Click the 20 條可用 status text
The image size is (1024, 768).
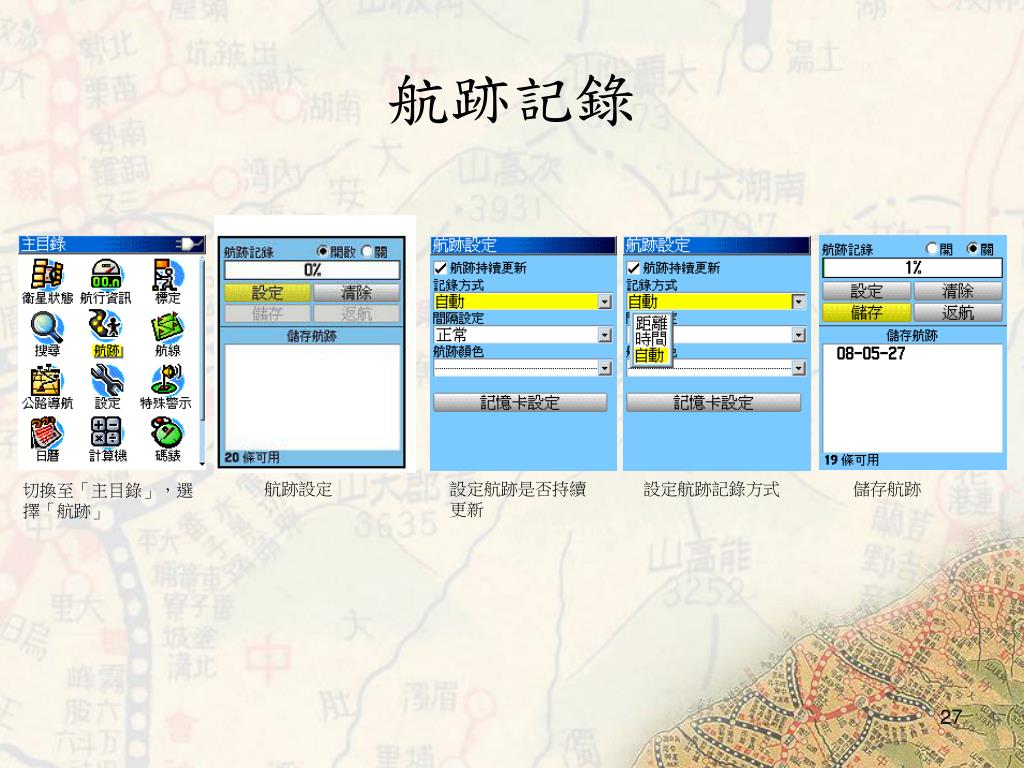(252, 458)
